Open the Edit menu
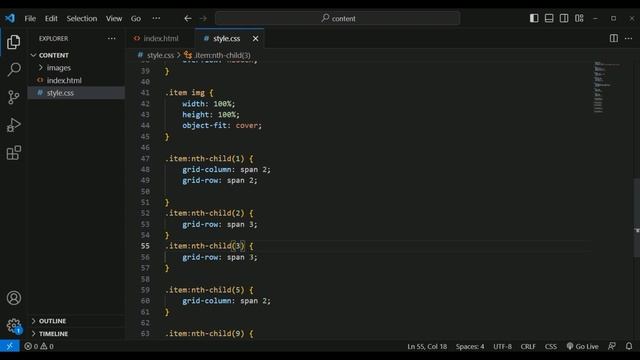The image size is (640, 360). point(51,18)
